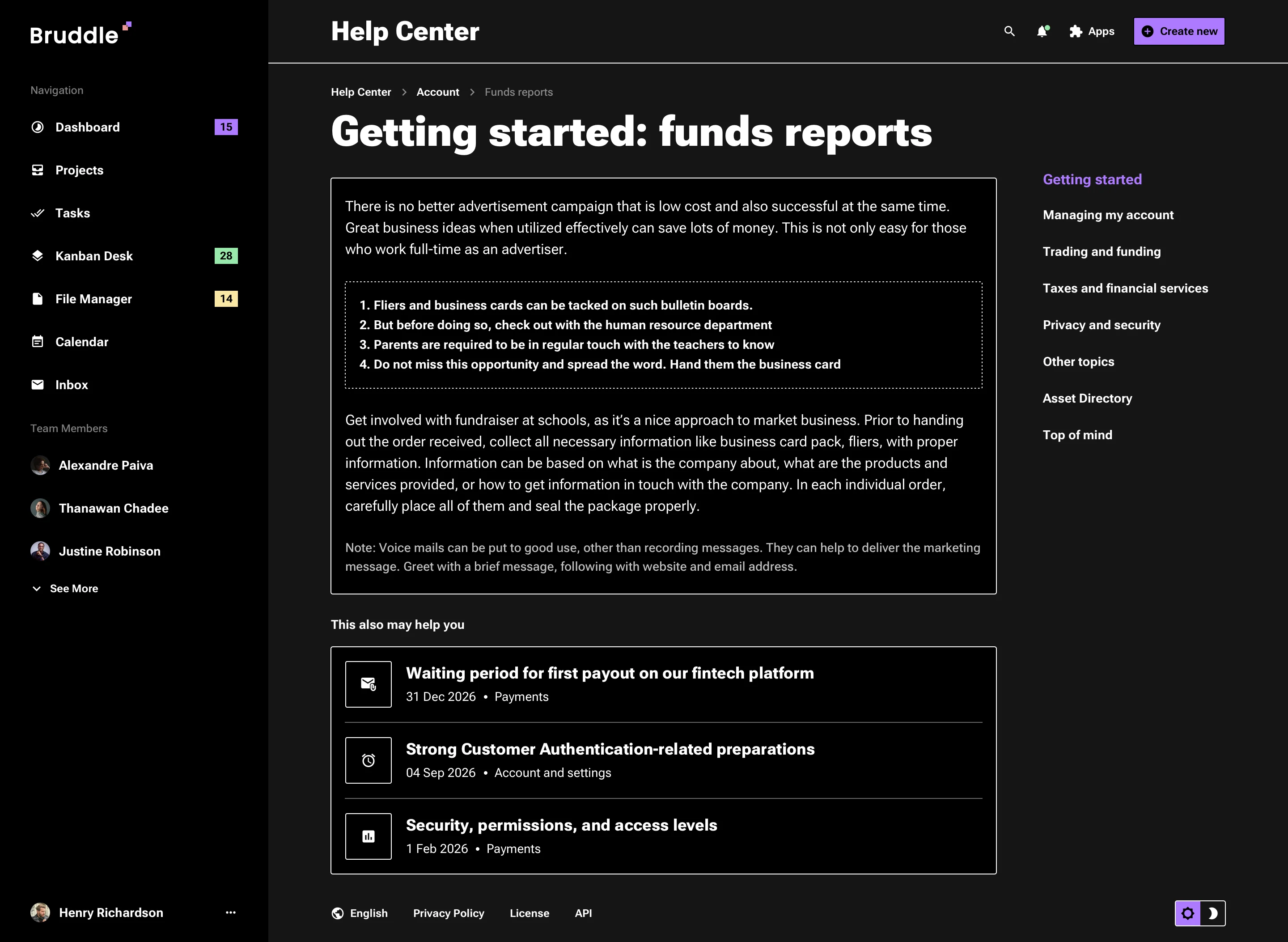This screenshot has height=942, width=1288.
Task: Select Trading and funding topic
Action: pos(1102,251)
